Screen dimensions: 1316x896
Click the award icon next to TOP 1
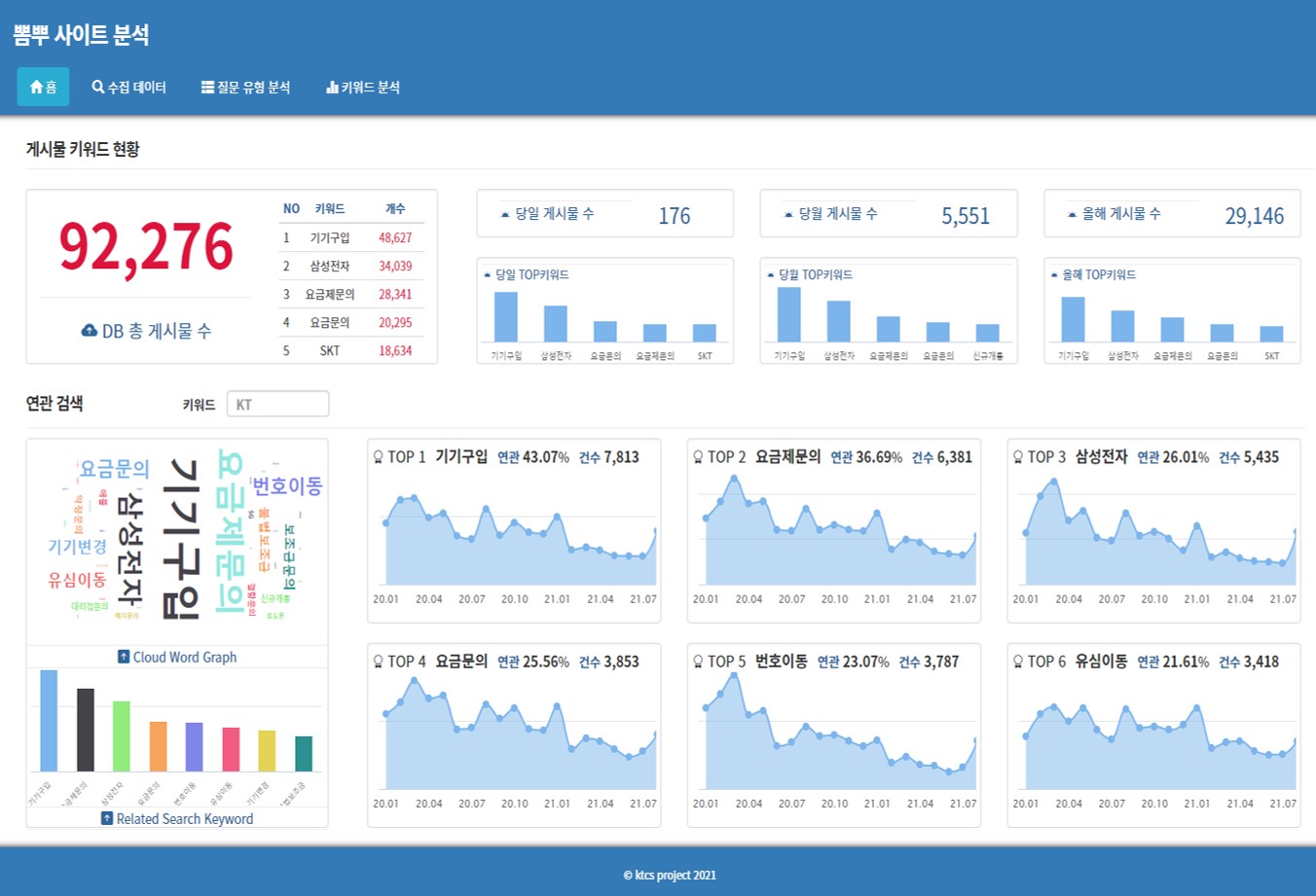pos(378,457)
